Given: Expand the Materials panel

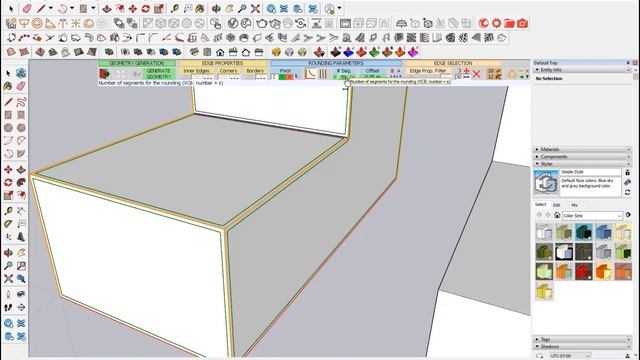Looking at the screenshot, I should coord(582,149).
